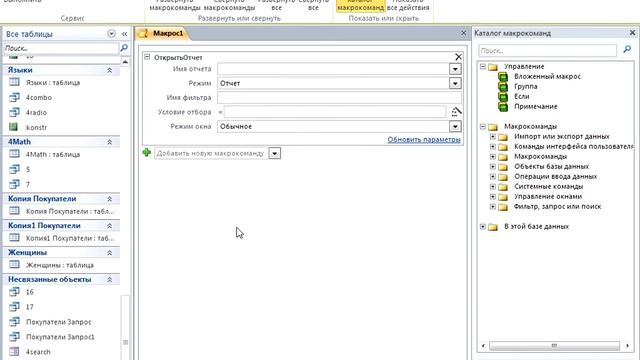Collapse the ОткрытьОтчет action block
Screen dimensions: 640x360
147,57
